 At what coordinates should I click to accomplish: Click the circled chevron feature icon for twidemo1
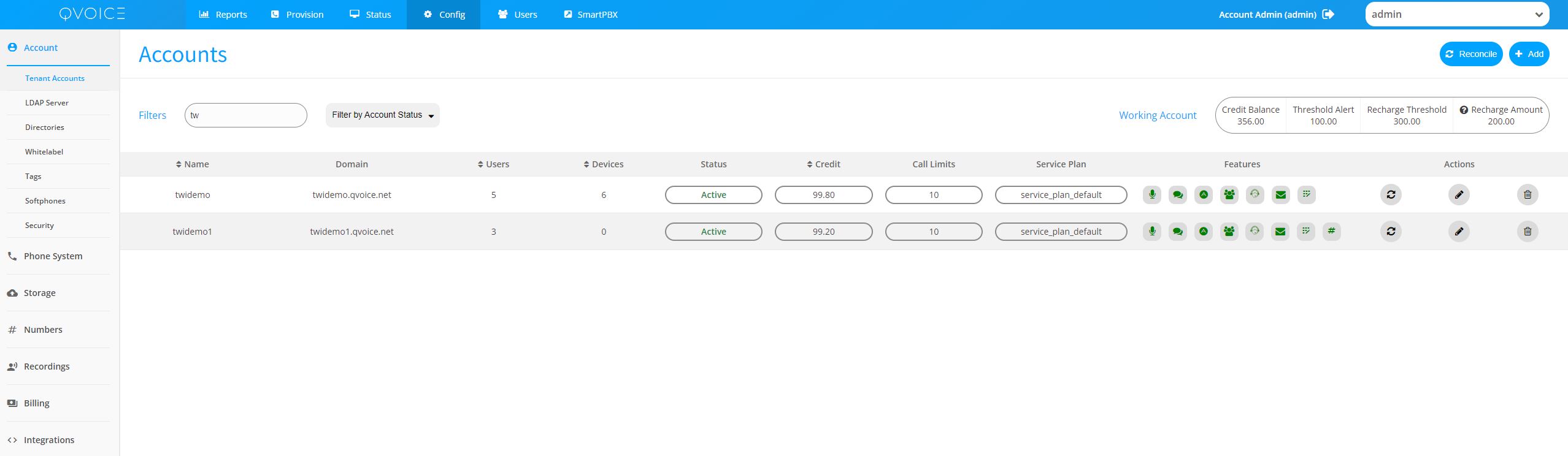click(x=1204, y=232)
